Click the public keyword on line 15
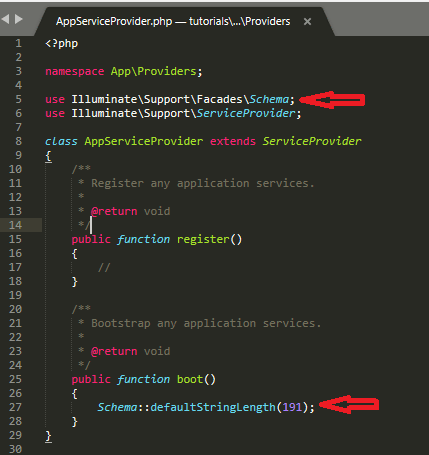The height and width of the screenshot is (455, 429). pyautogui.click(x=91, y=239)
